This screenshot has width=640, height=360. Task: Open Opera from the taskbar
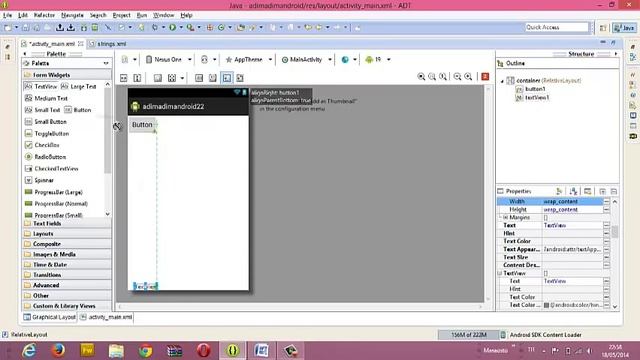click(x=203, y=351)
